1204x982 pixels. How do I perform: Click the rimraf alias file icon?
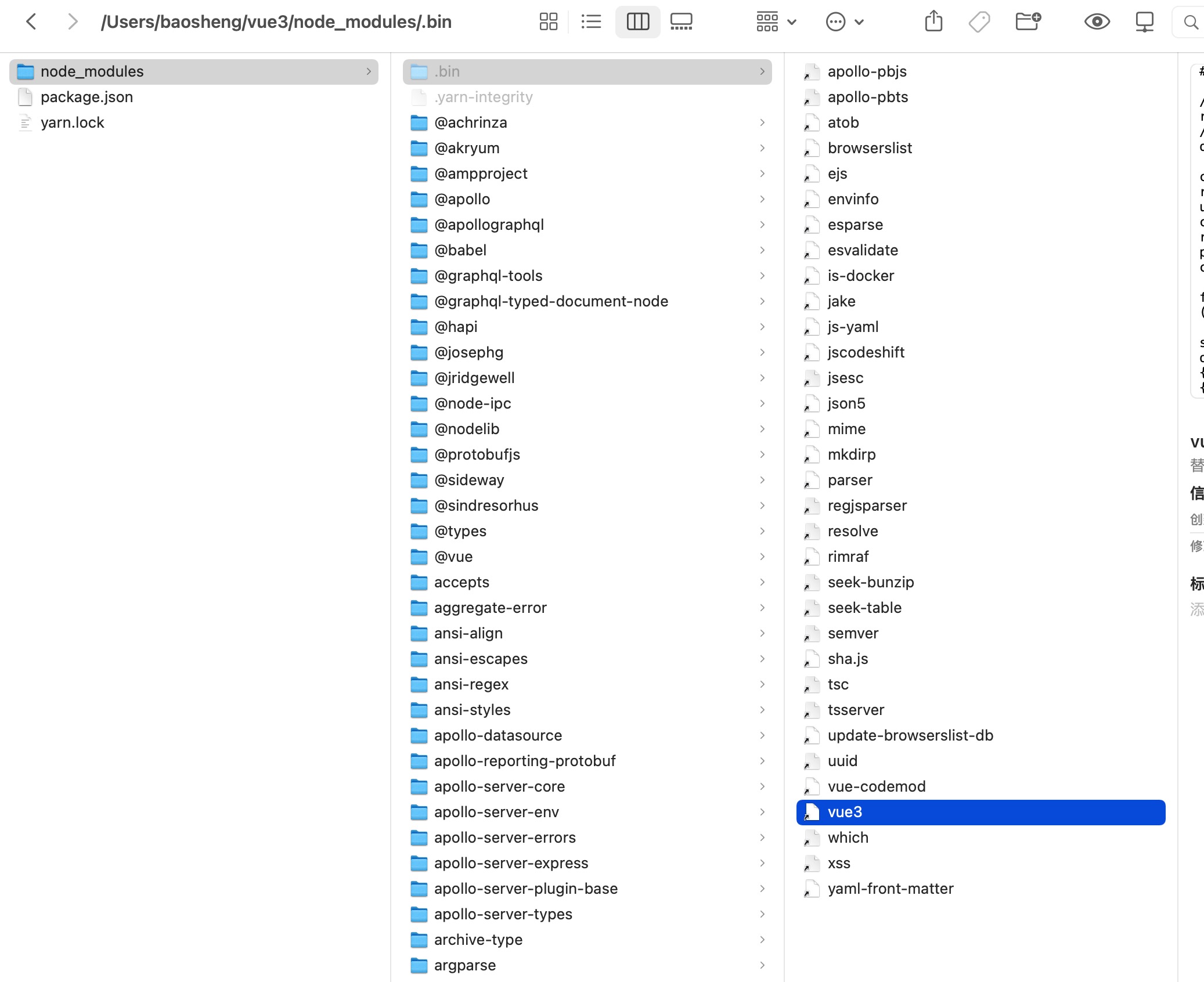(x=812, y=557)
